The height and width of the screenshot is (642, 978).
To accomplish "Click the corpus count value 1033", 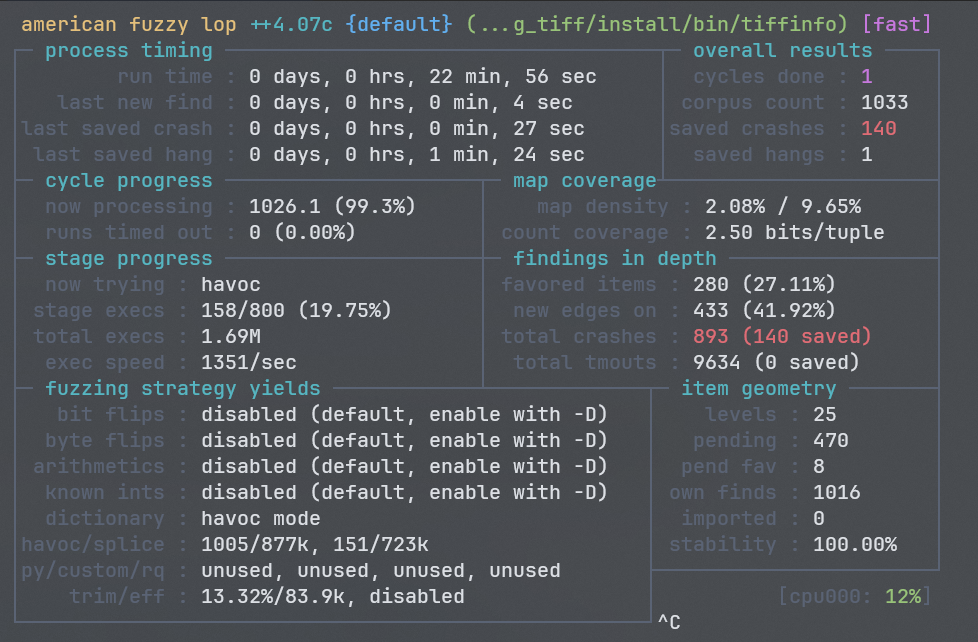I will [884, 103].
